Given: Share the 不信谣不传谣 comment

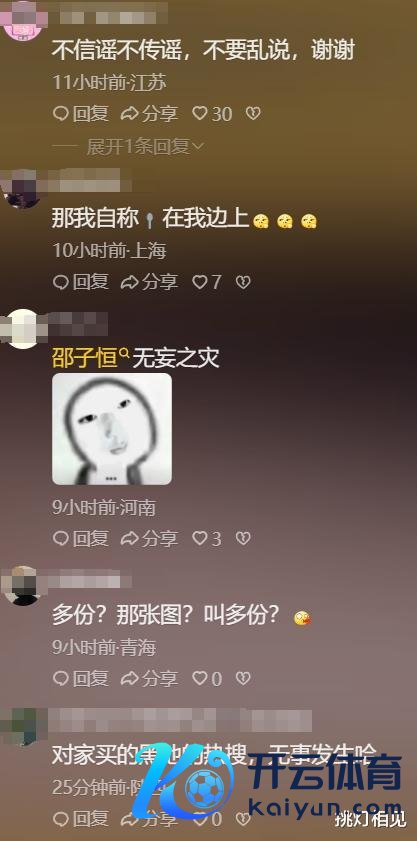Looking at the screenshot, I should pos(150,113).
